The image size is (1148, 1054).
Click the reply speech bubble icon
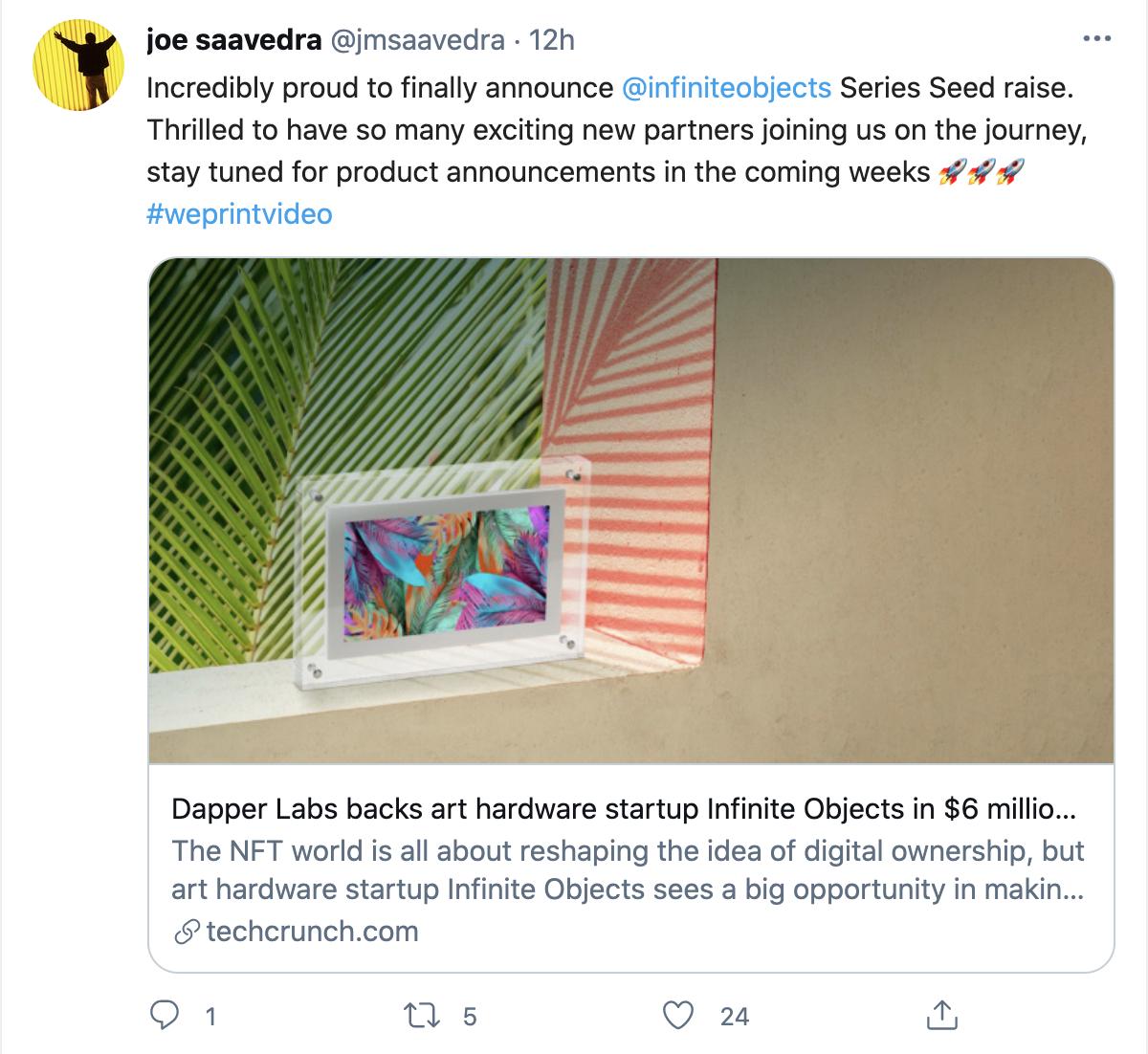pos(166,1015)
